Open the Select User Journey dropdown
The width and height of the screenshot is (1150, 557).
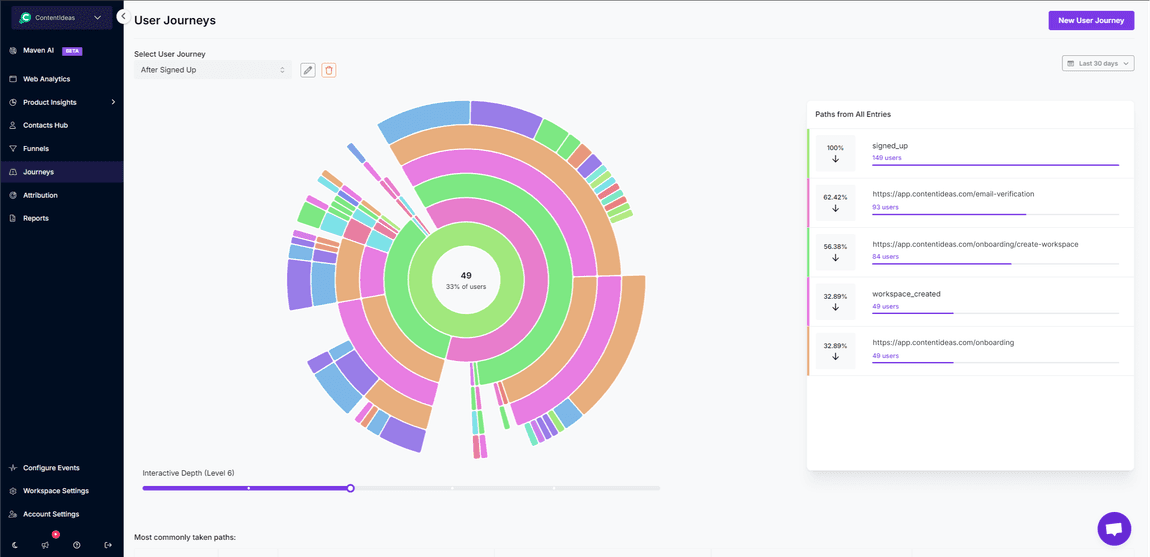coord(212,70)
